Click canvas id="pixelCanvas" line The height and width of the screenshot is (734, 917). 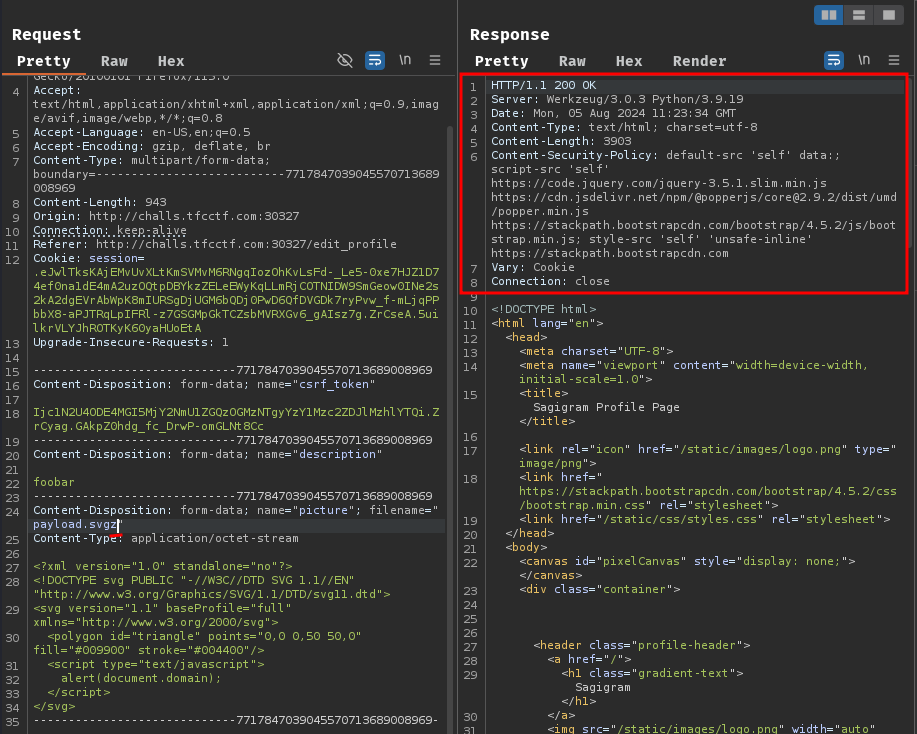click(687, 561)
